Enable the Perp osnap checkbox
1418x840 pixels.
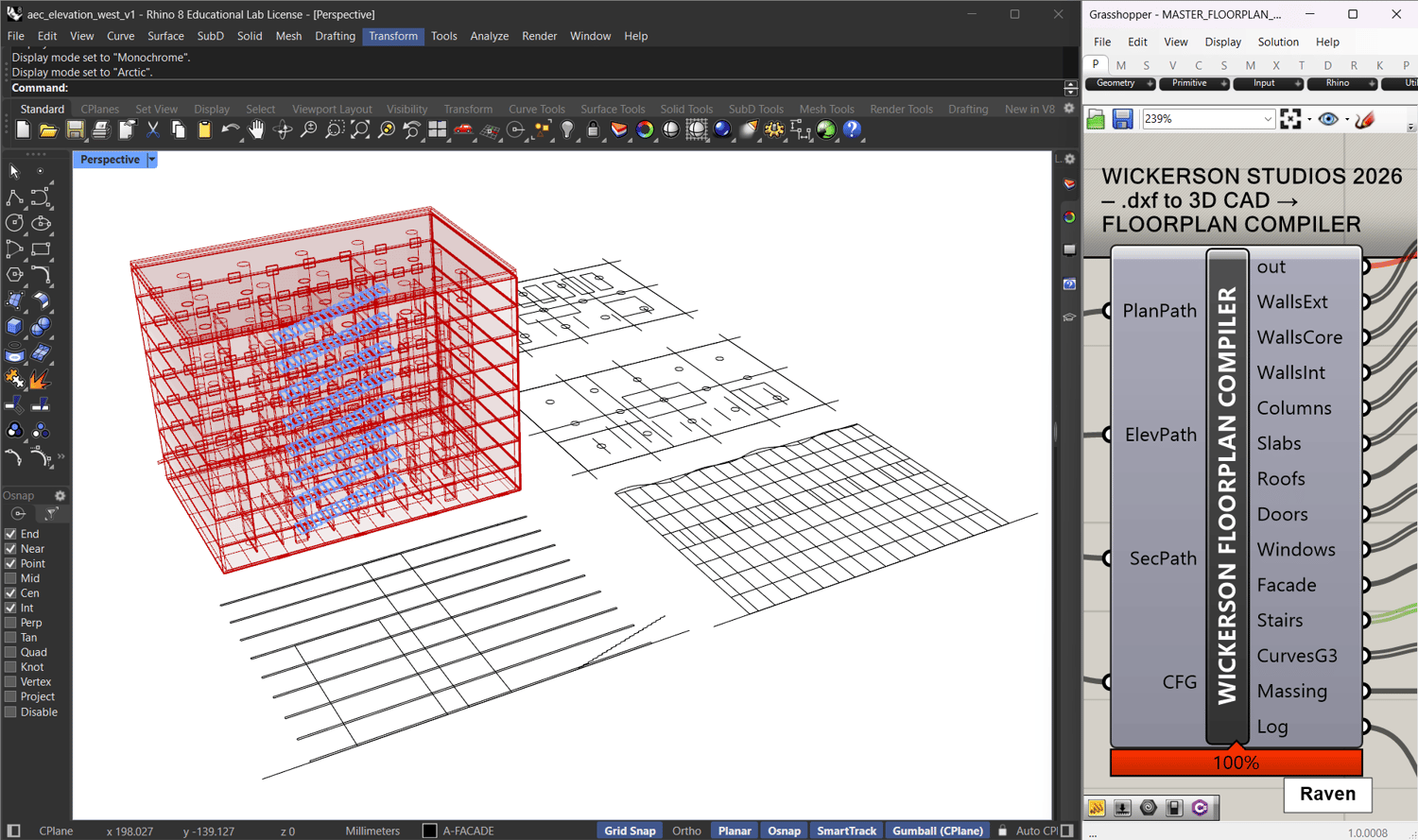10,623
